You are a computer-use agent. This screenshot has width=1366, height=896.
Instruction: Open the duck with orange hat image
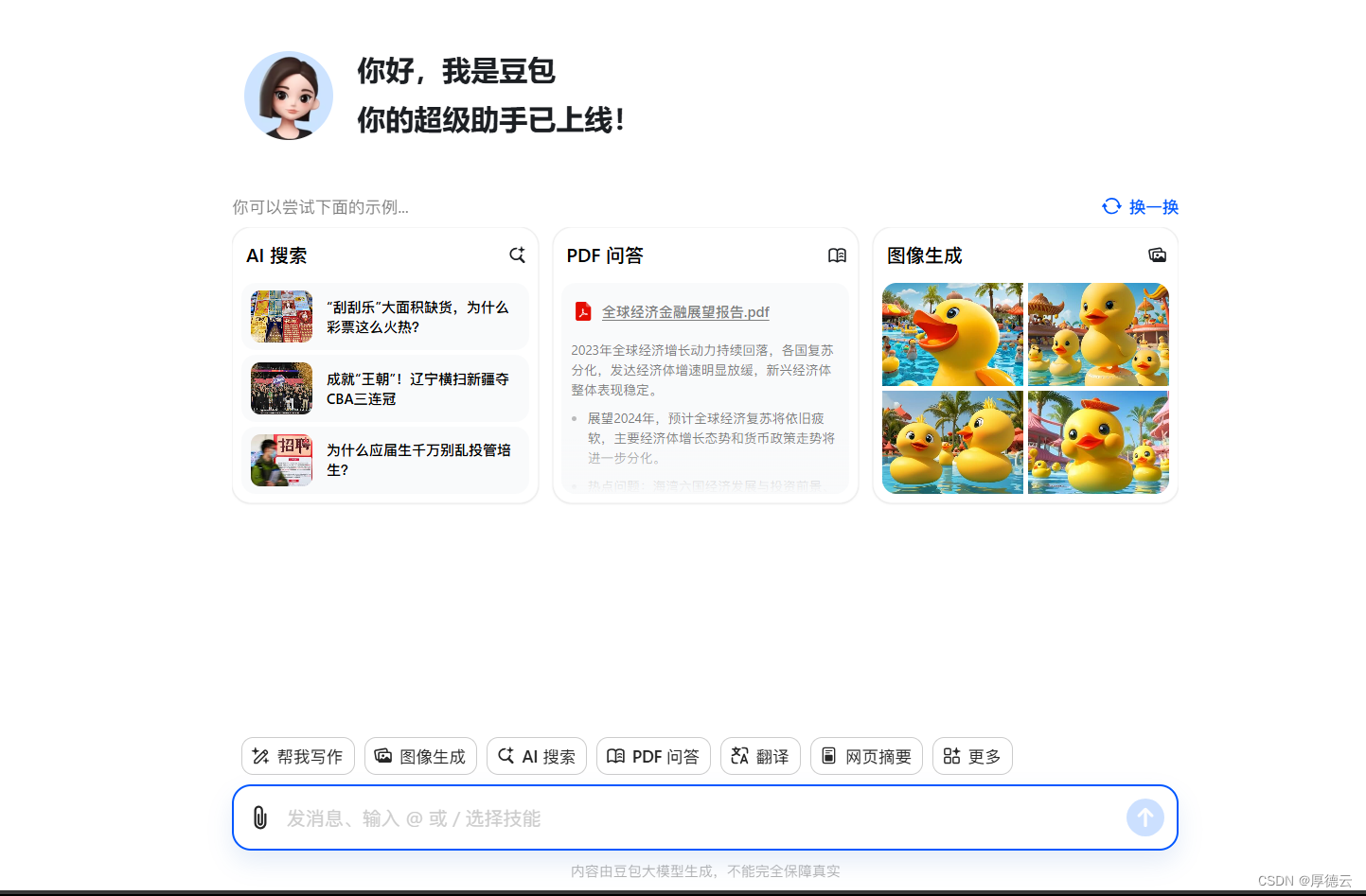point(1098,442)
